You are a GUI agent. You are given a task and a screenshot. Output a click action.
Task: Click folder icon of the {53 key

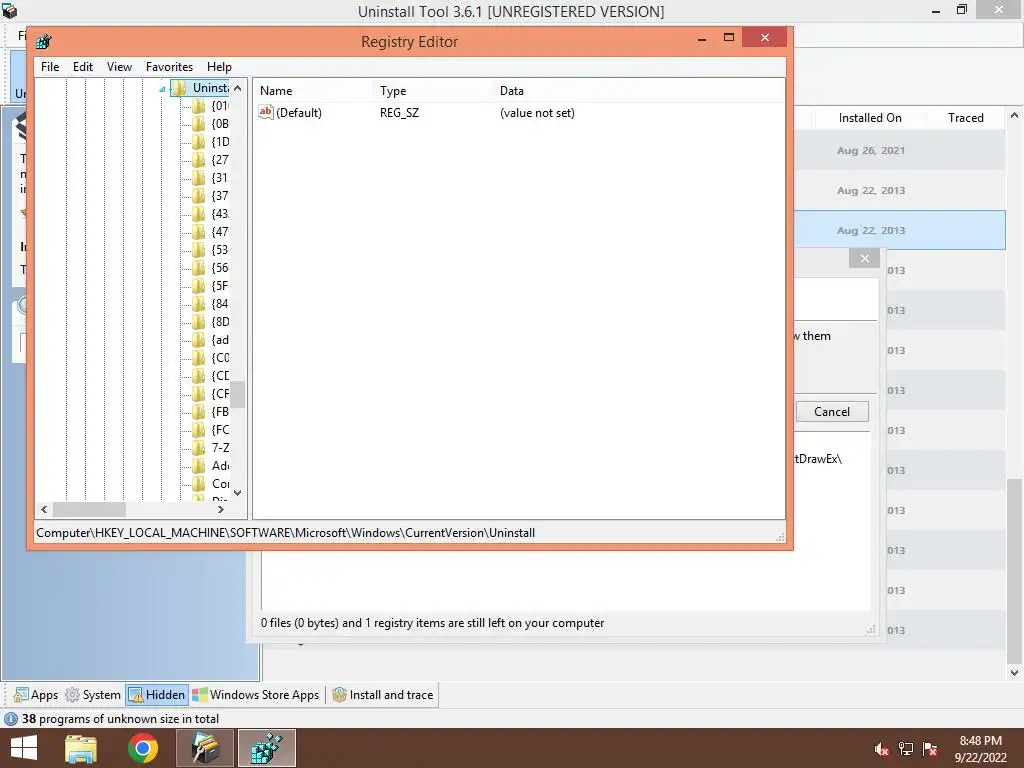199,249
